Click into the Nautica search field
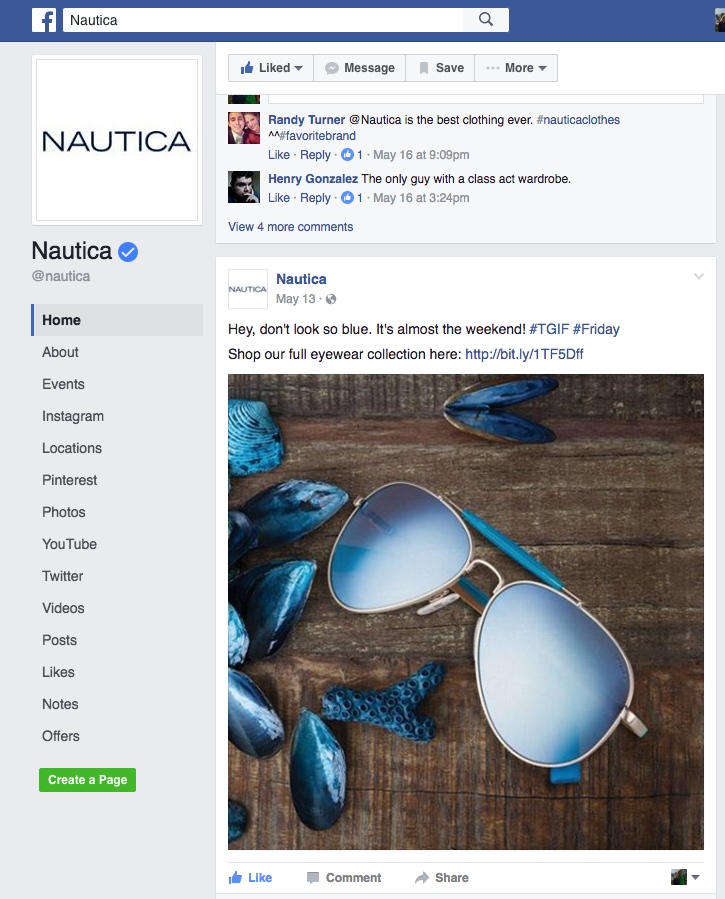 point(262,20)
